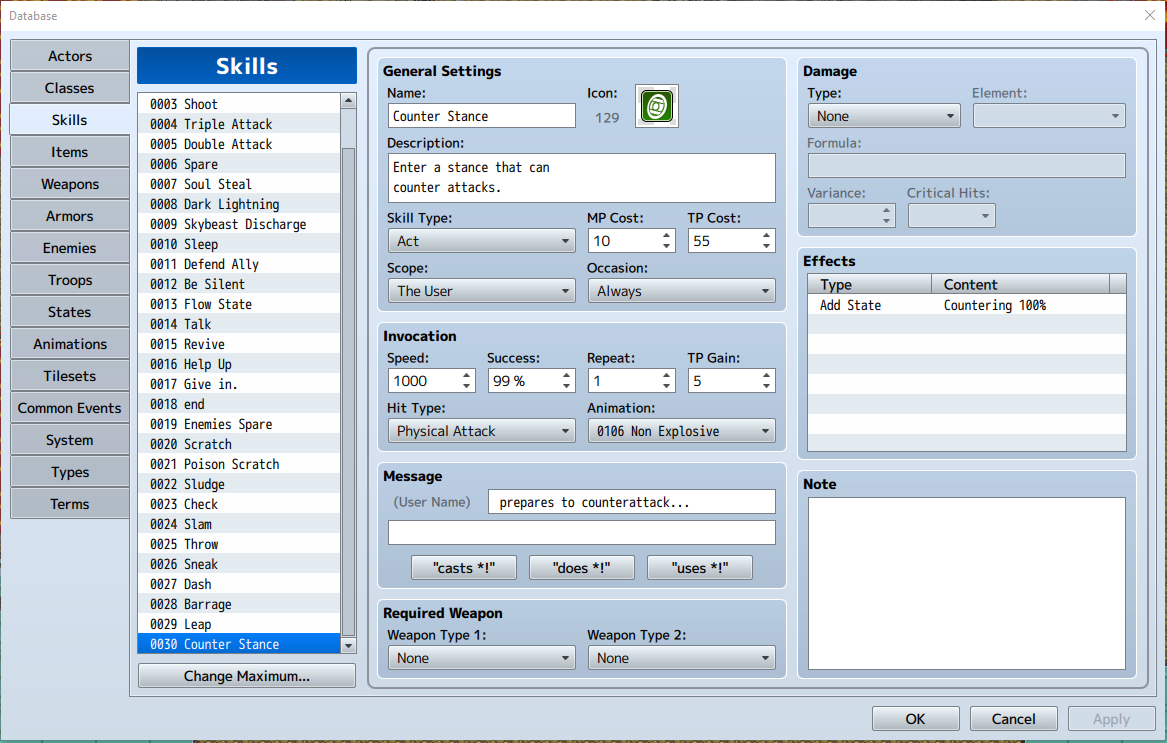Switch to the States tab
Image resolution: width=1167 pixels, height=743 pixels.
(70, 312)
